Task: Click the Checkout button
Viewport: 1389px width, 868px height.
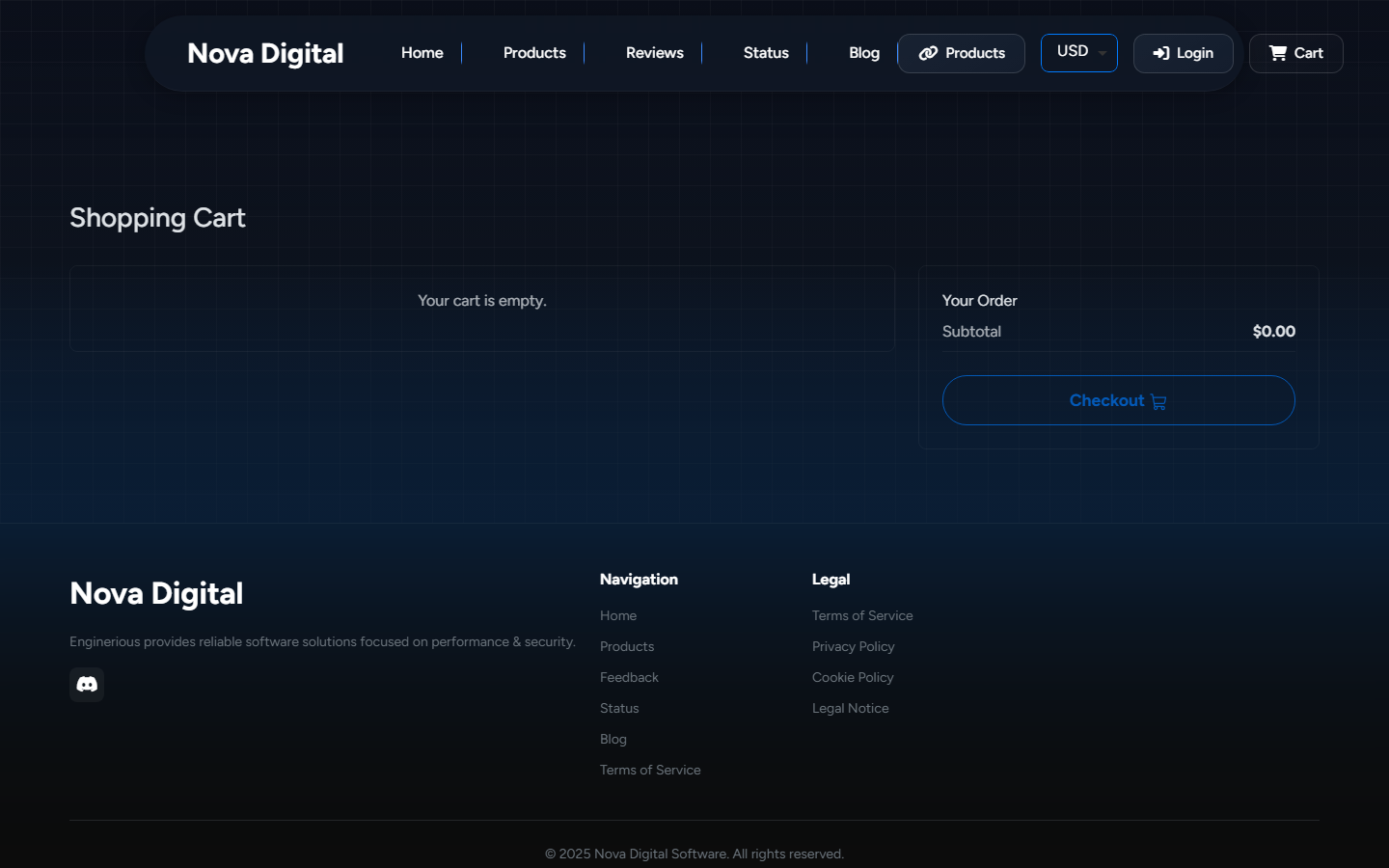Action: pos(1119,400)
